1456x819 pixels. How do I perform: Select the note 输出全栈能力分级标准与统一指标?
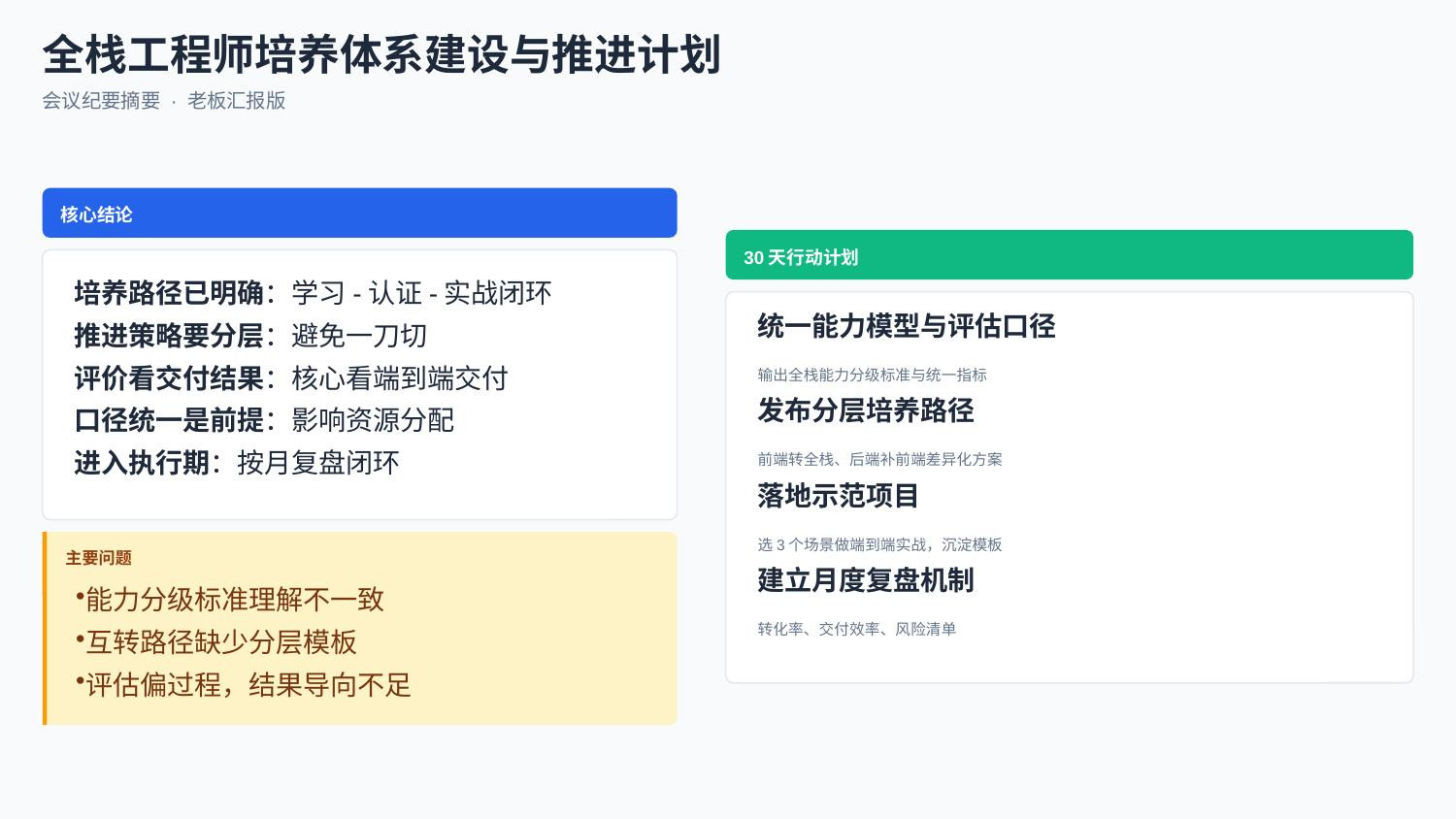click(x=873, y=375)
